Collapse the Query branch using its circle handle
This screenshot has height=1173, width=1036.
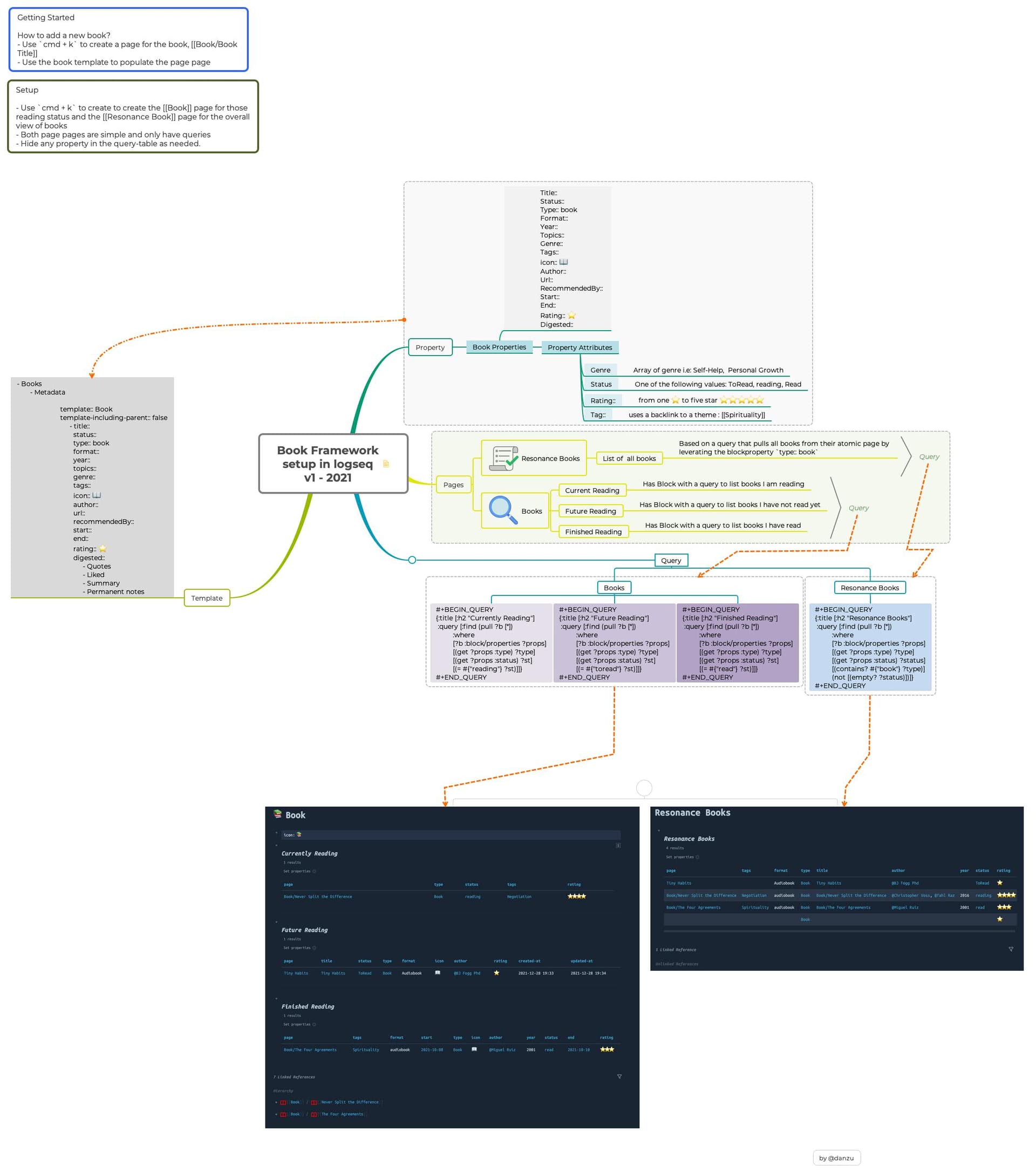[x=412, y=560]
